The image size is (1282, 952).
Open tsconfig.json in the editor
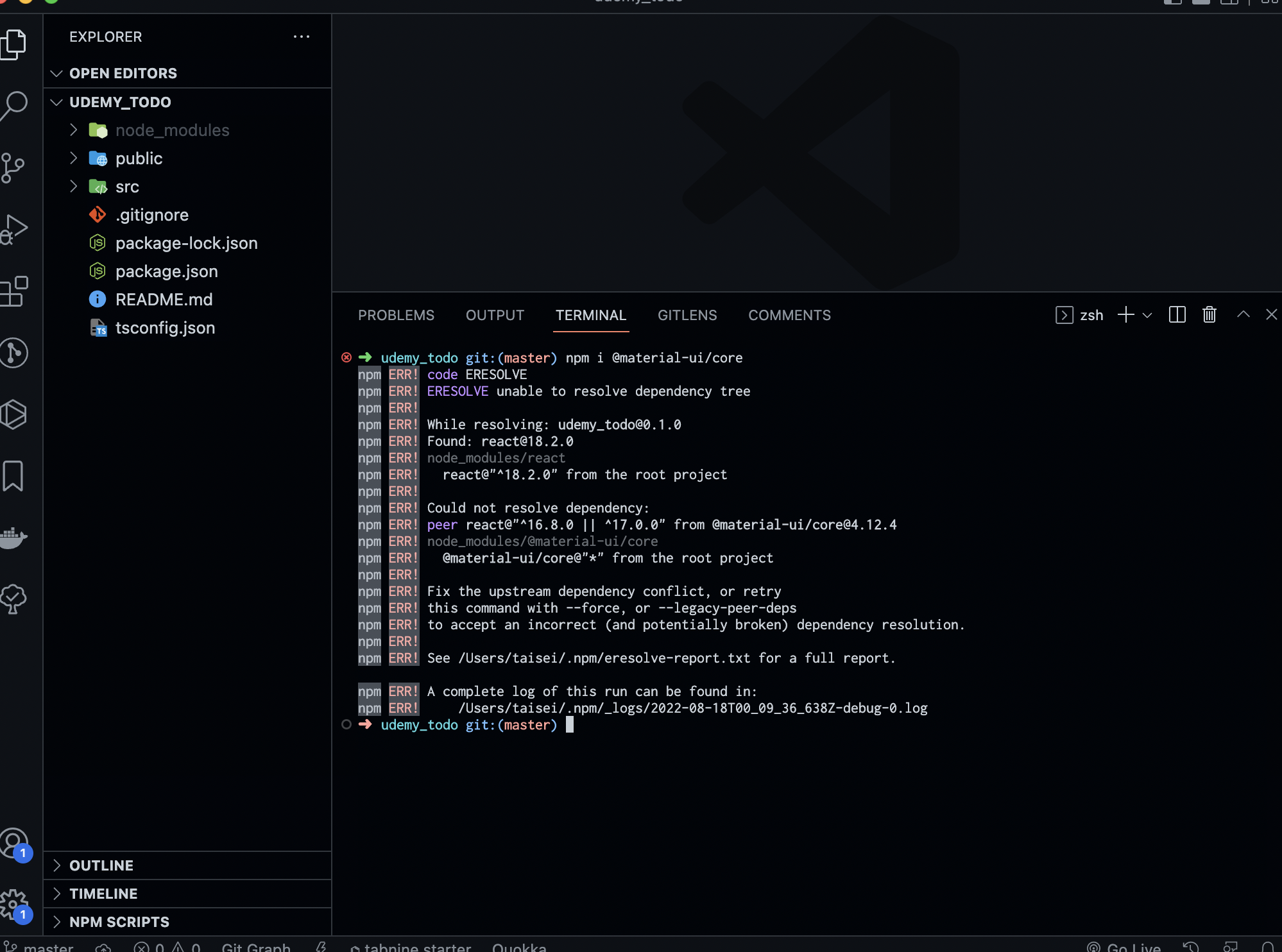[x=165, y=328]
